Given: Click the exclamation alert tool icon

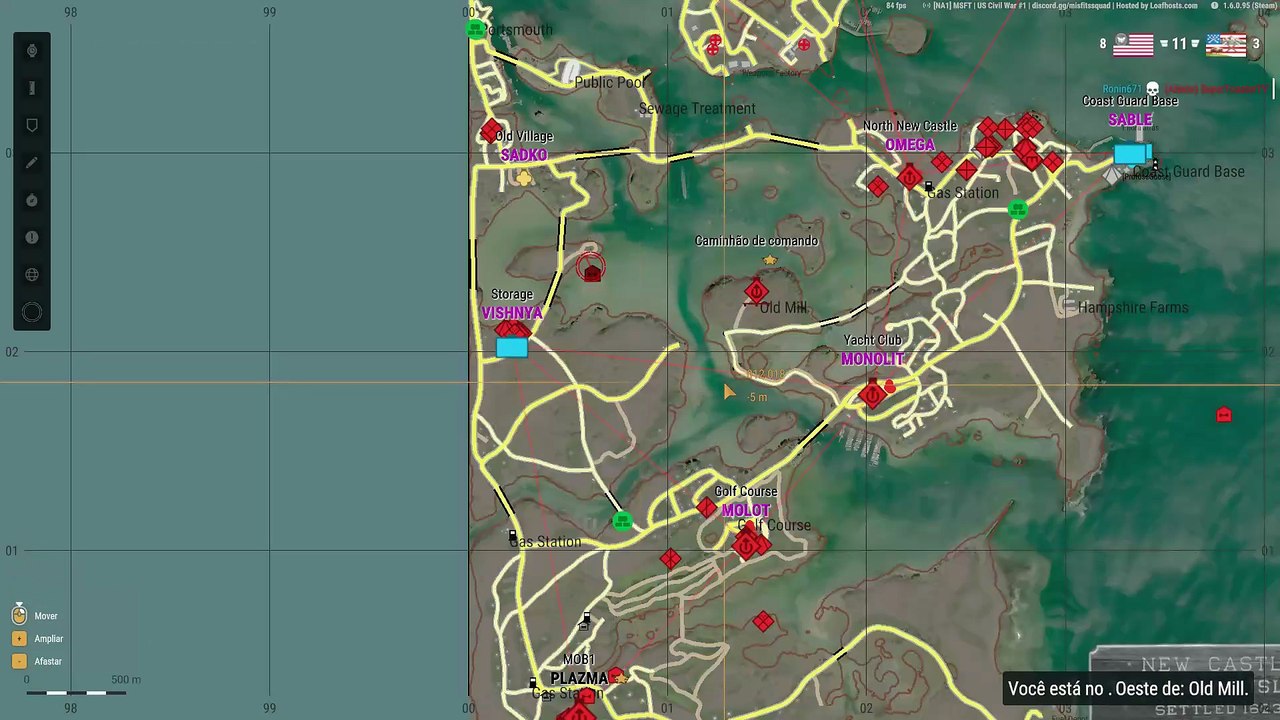Looking at the screenshot, I should coord(32,237).
